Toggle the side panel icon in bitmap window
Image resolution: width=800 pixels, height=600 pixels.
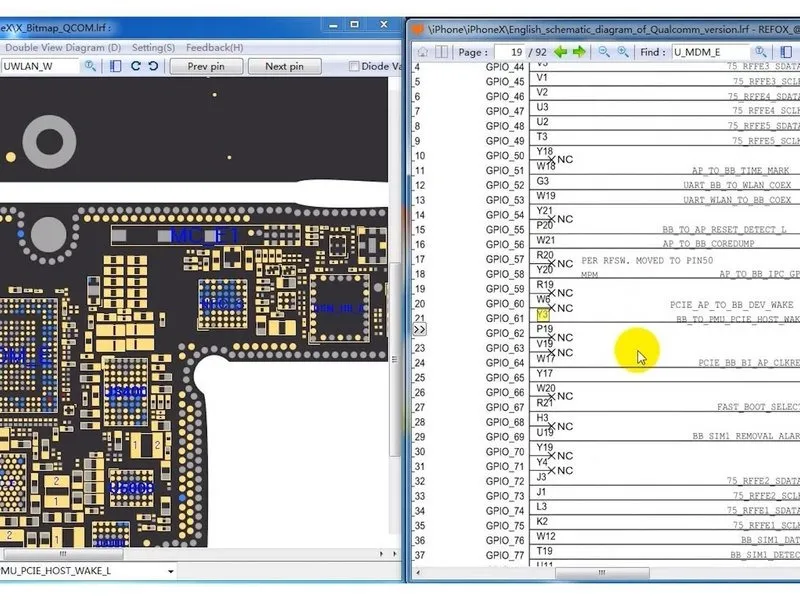coord(116,66)
